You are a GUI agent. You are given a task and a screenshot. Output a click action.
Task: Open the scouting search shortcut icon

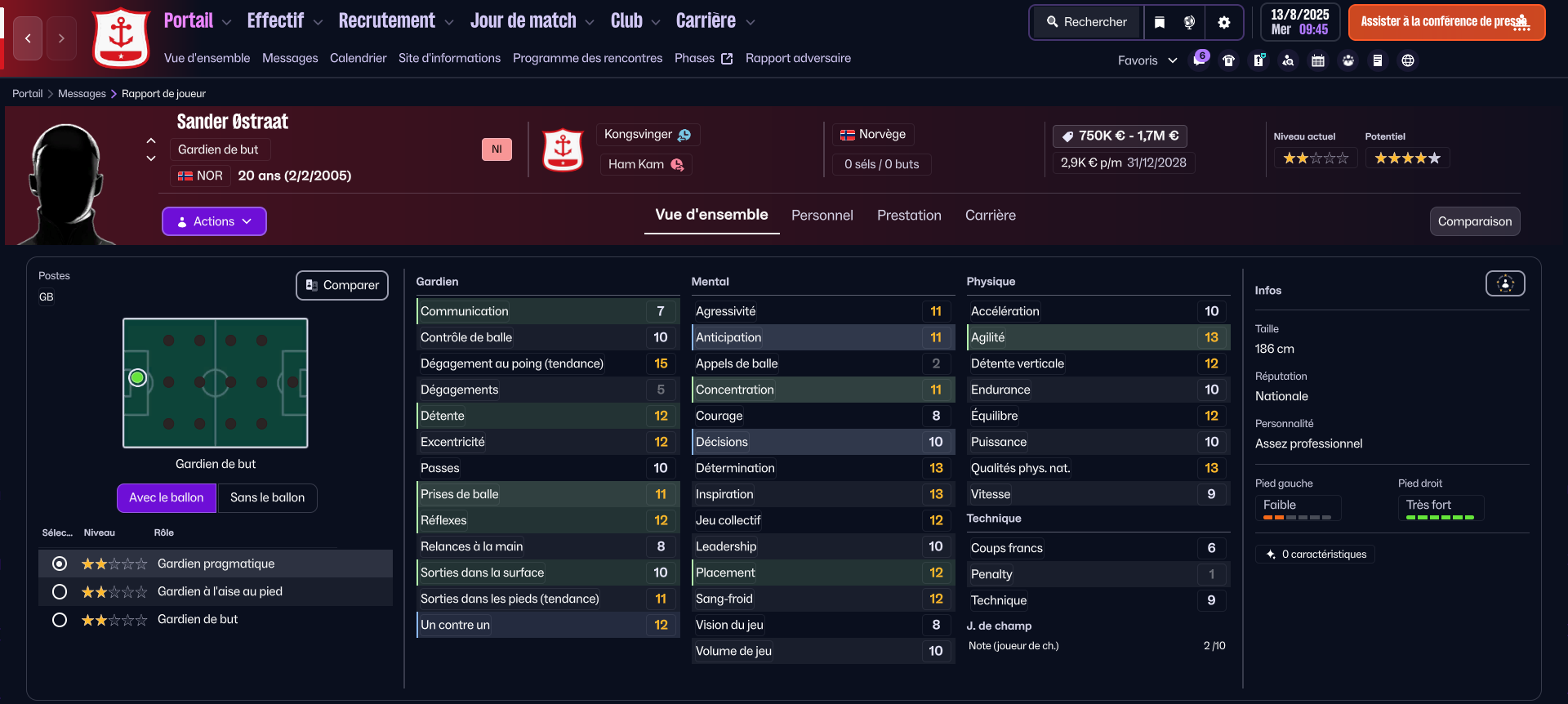tap(1288, 60)
